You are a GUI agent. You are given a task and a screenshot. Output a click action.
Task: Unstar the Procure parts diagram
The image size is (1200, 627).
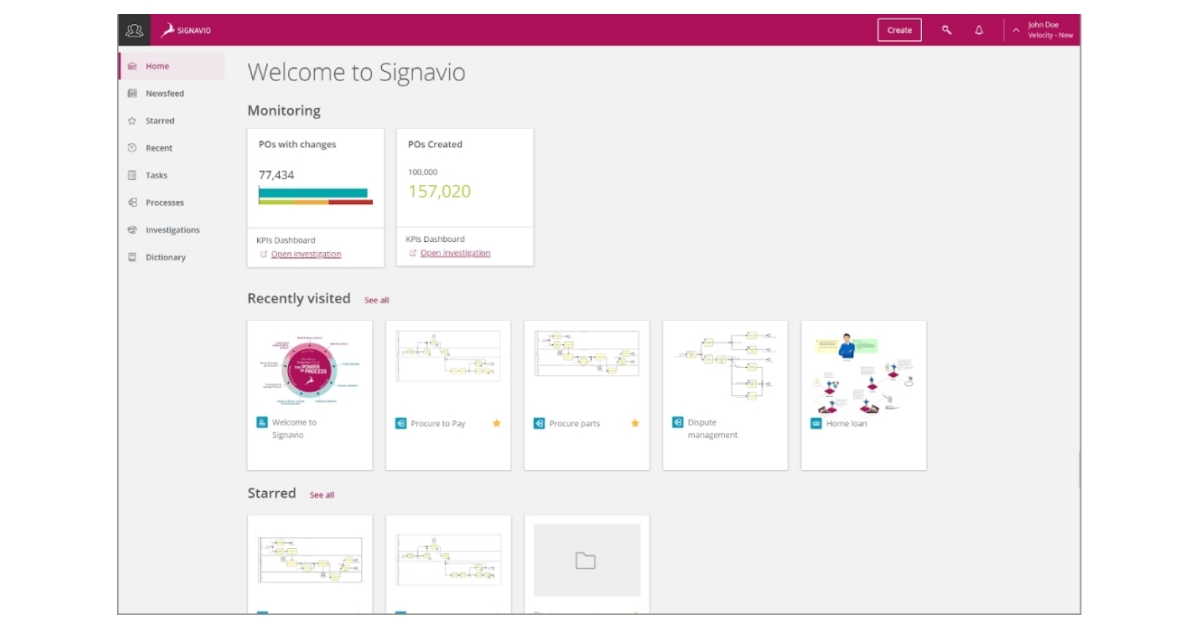(636, 423)
